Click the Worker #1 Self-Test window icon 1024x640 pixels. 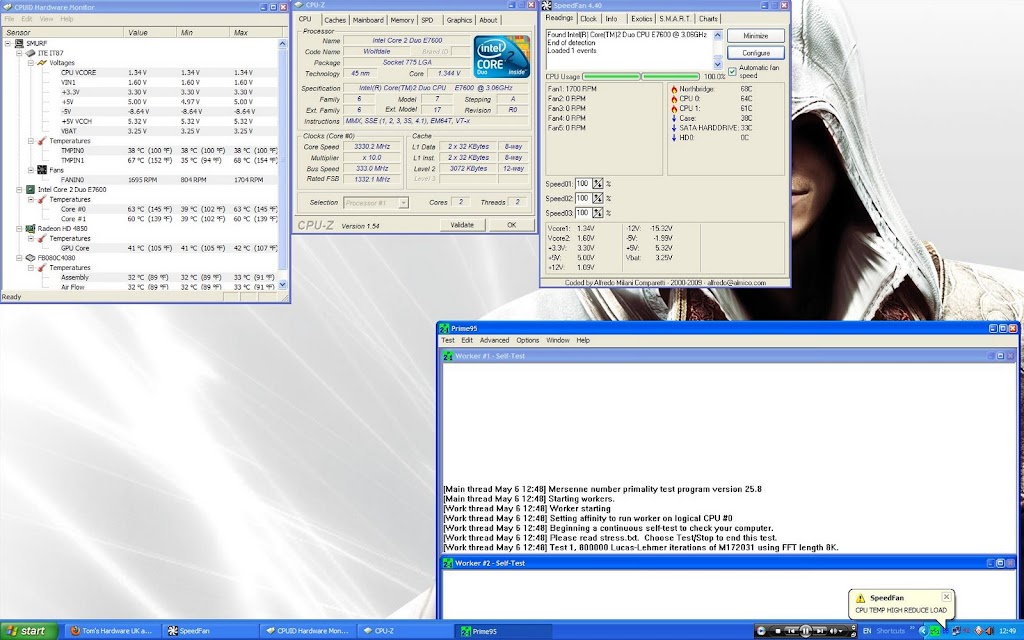coord(448,356)
